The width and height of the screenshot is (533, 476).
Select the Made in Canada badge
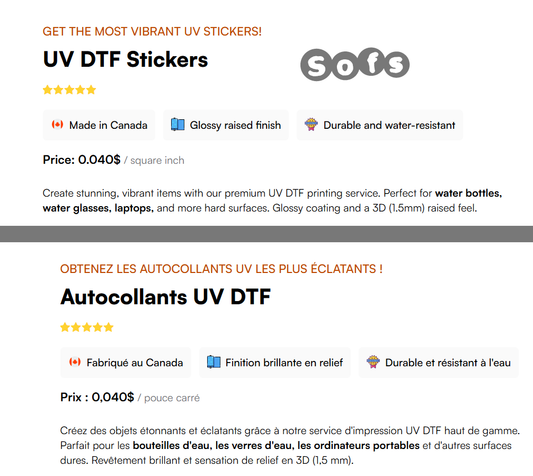[99, 125]
